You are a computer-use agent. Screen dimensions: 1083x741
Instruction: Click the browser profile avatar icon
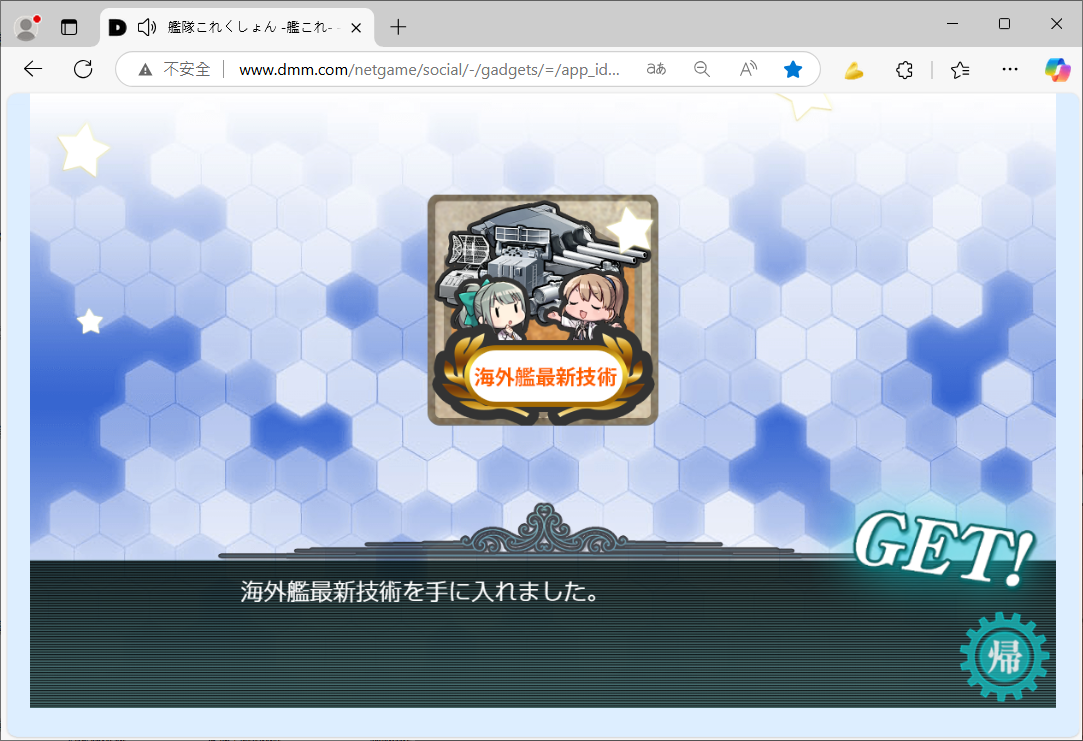(27, 28)
